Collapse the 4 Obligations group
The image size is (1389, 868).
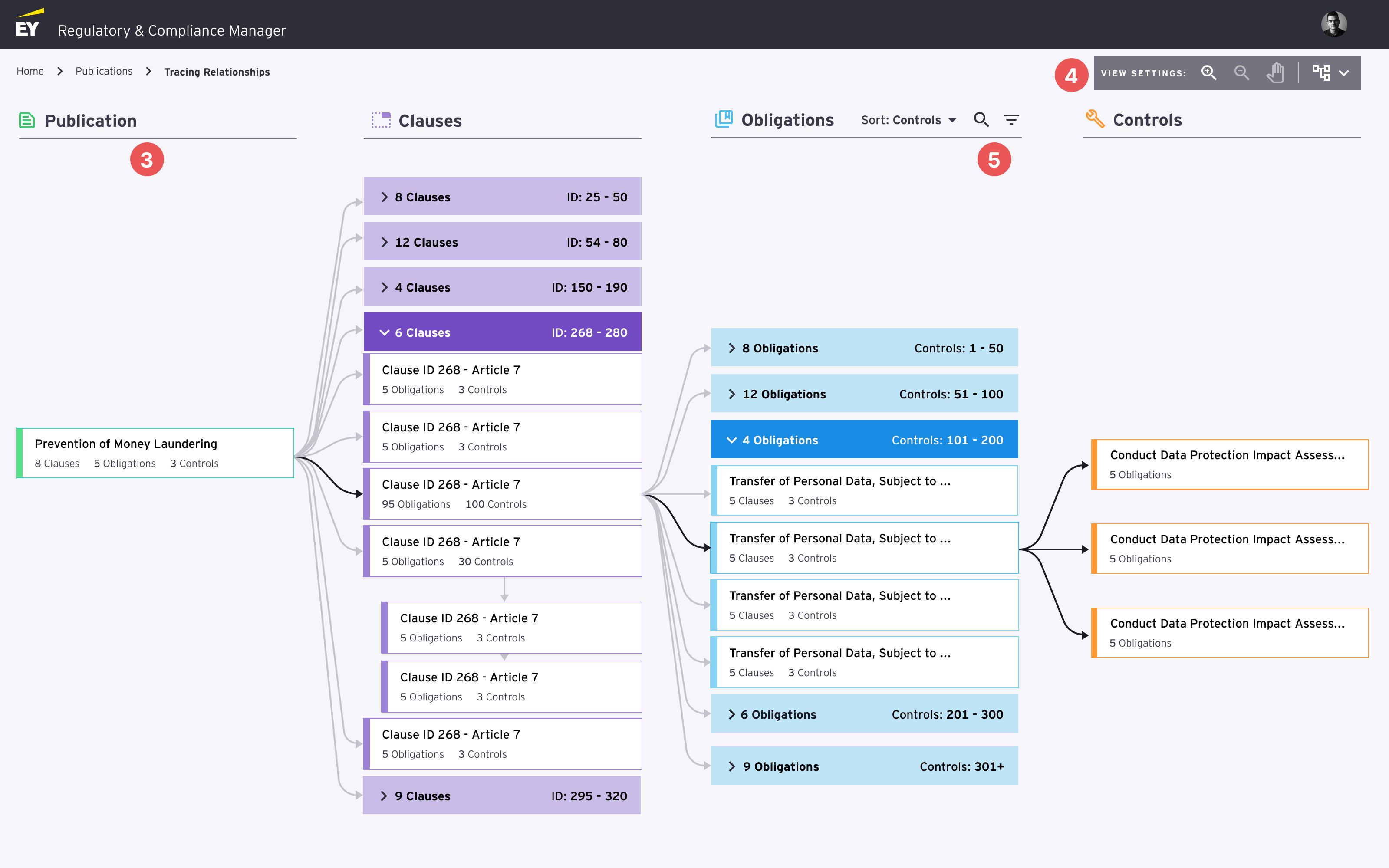pyautogui.click(x=732, y=441)
